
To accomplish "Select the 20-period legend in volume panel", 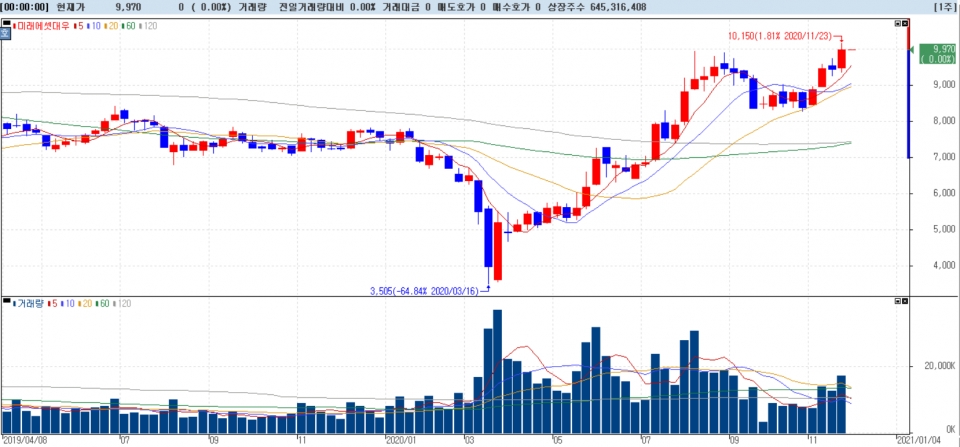I will coord(84,303).
